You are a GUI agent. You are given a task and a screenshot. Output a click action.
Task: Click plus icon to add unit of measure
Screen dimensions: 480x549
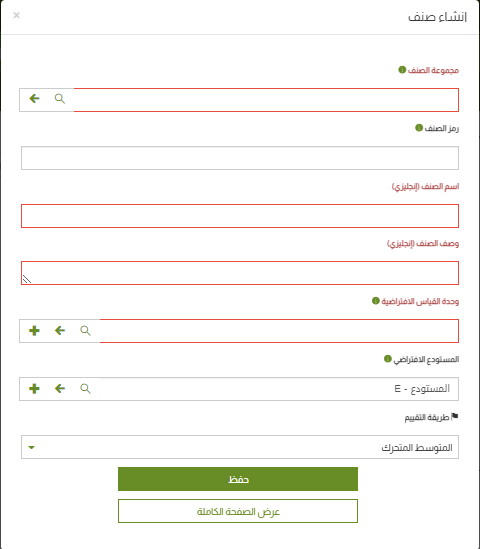click(34, 331)
